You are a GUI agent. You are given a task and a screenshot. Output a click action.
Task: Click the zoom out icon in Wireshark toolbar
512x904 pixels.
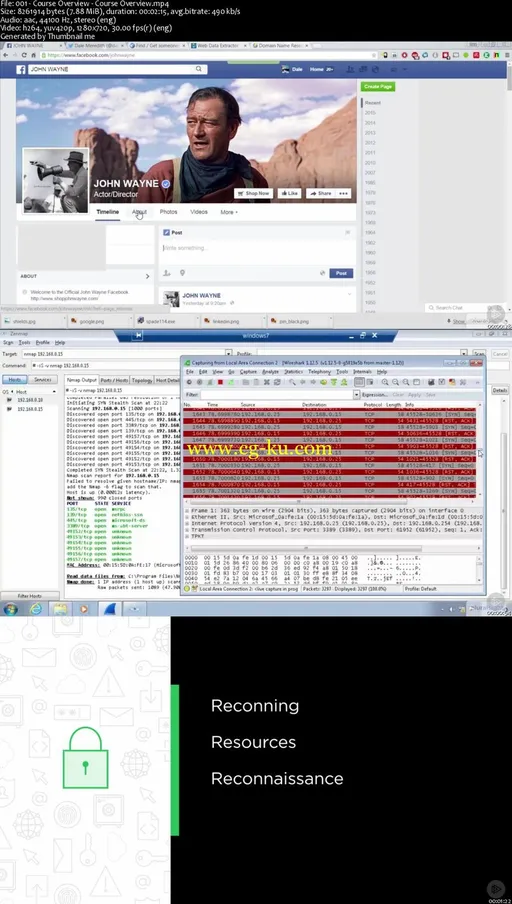(396, 382)
